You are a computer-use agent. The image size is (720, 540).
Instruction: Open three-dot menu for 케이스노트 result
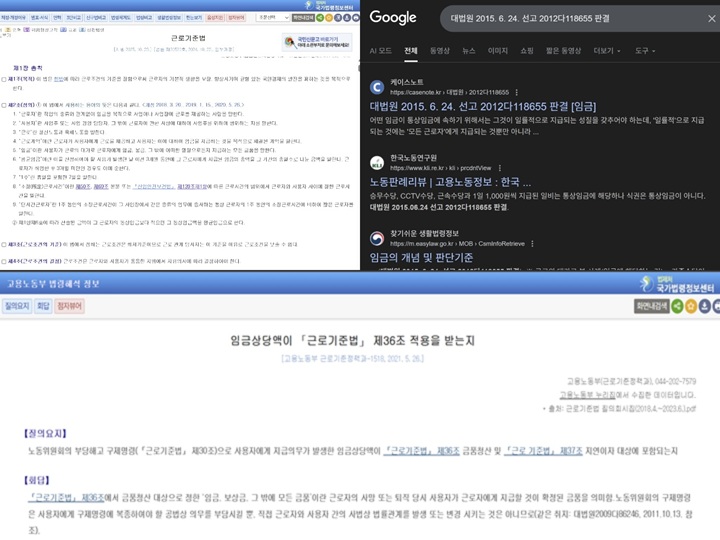(x=517, y=92)
